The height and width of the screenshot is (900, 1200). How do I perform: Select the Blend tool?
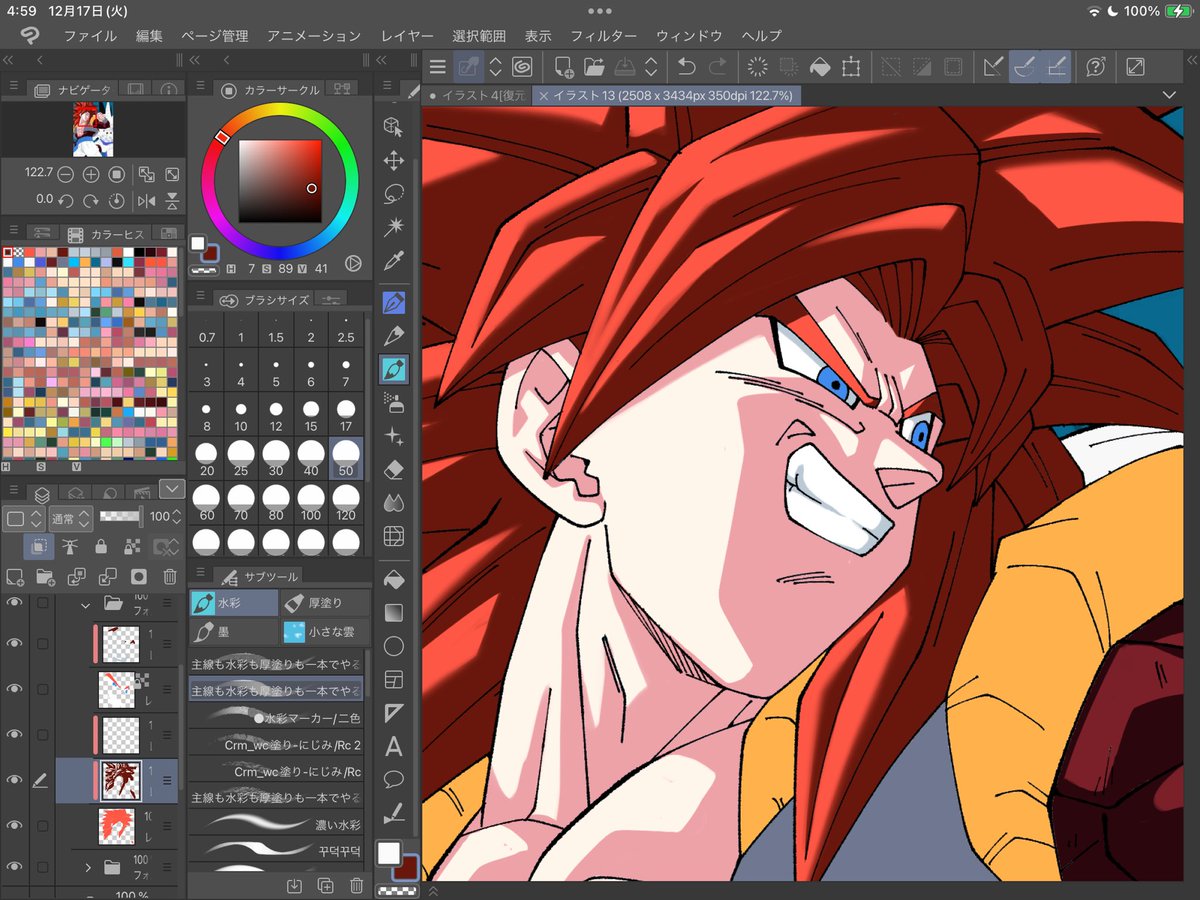394,503
